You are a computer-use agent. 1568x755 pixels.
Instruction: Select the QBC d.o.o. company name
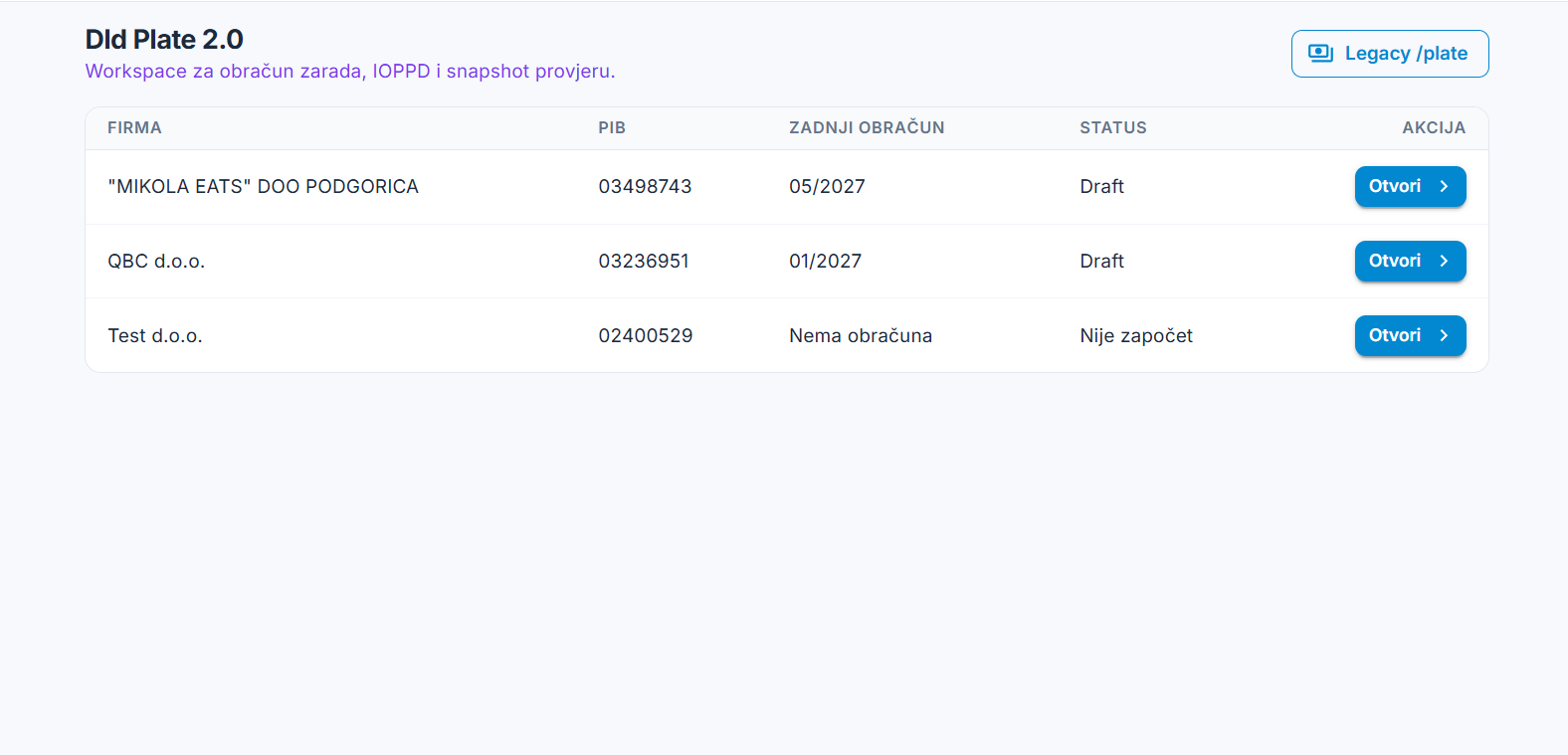[156, 262]
